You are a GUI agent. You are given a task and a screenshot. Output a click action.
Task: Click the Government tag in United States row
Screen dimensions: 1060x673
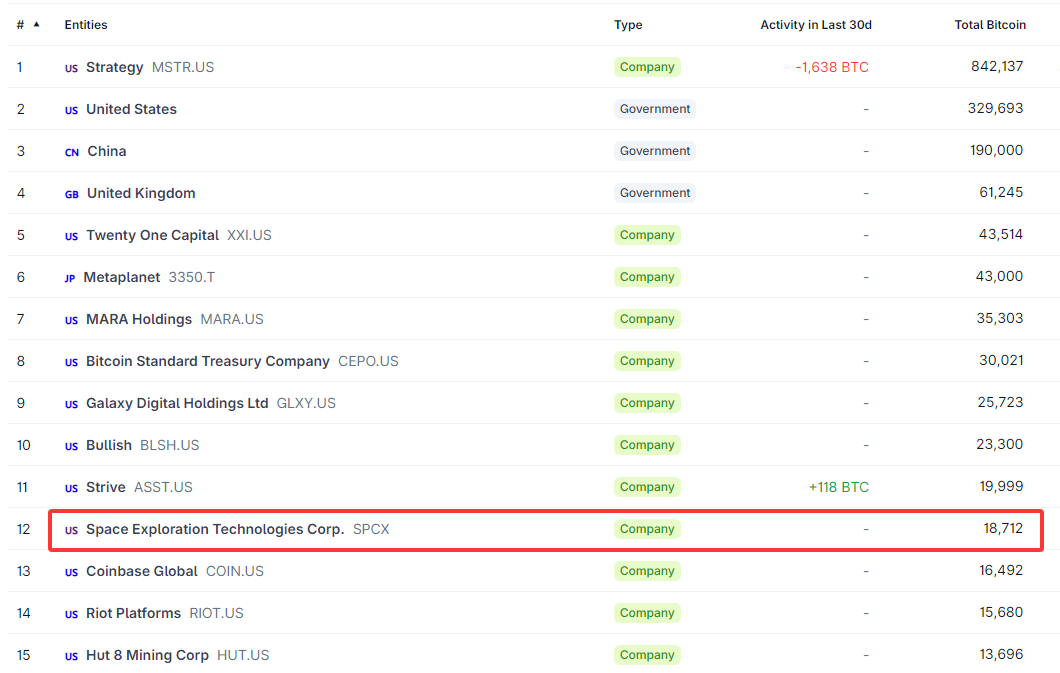[655, 109]
